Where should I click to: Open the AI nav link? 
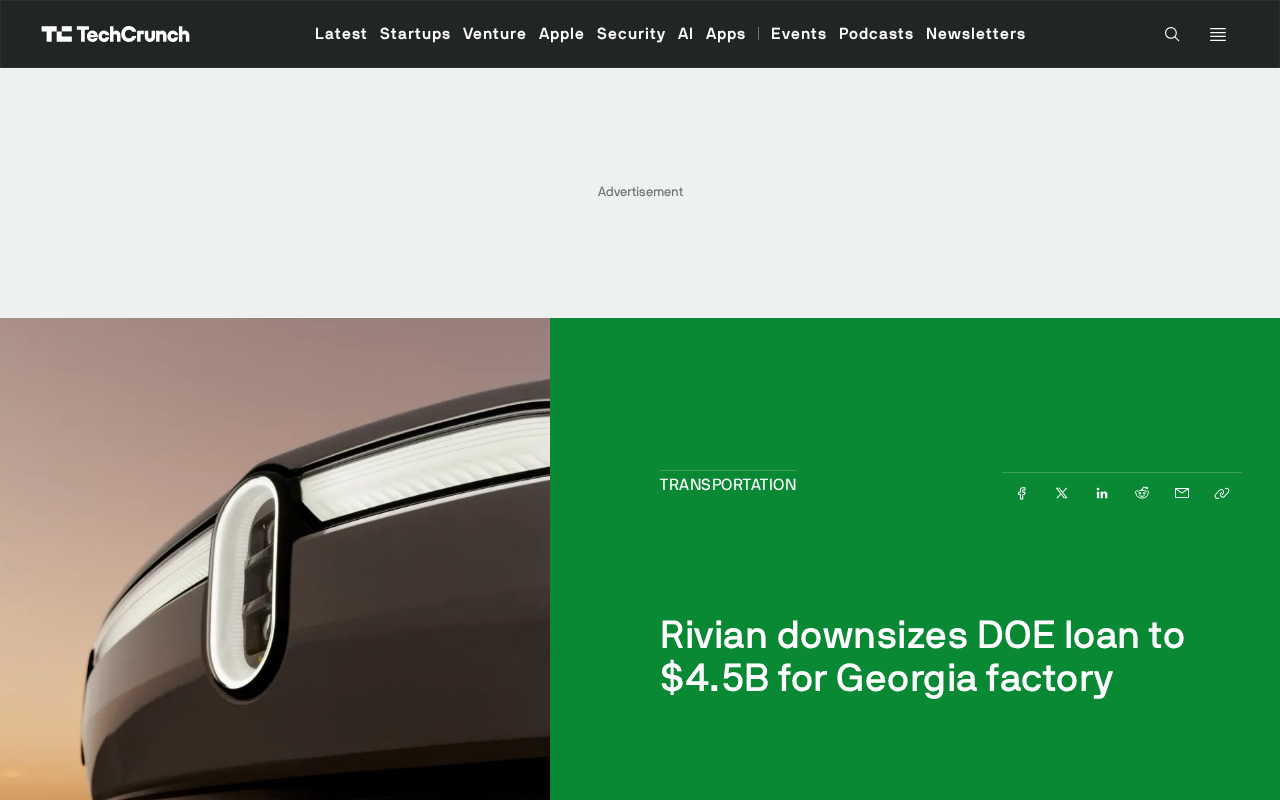(x=686, y=34)
